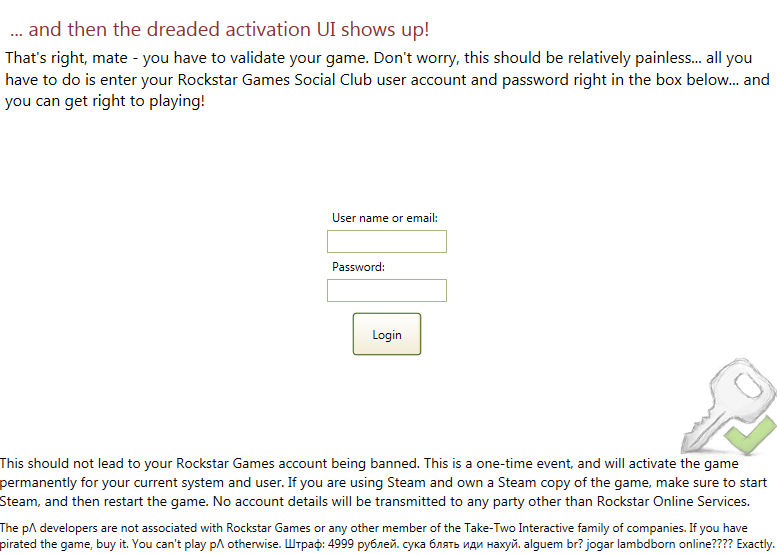Image resolution: width=777 pixels, height=554 pixels.
Task: Click 'you can get right to playing!' line
Action: pos(105,101)
